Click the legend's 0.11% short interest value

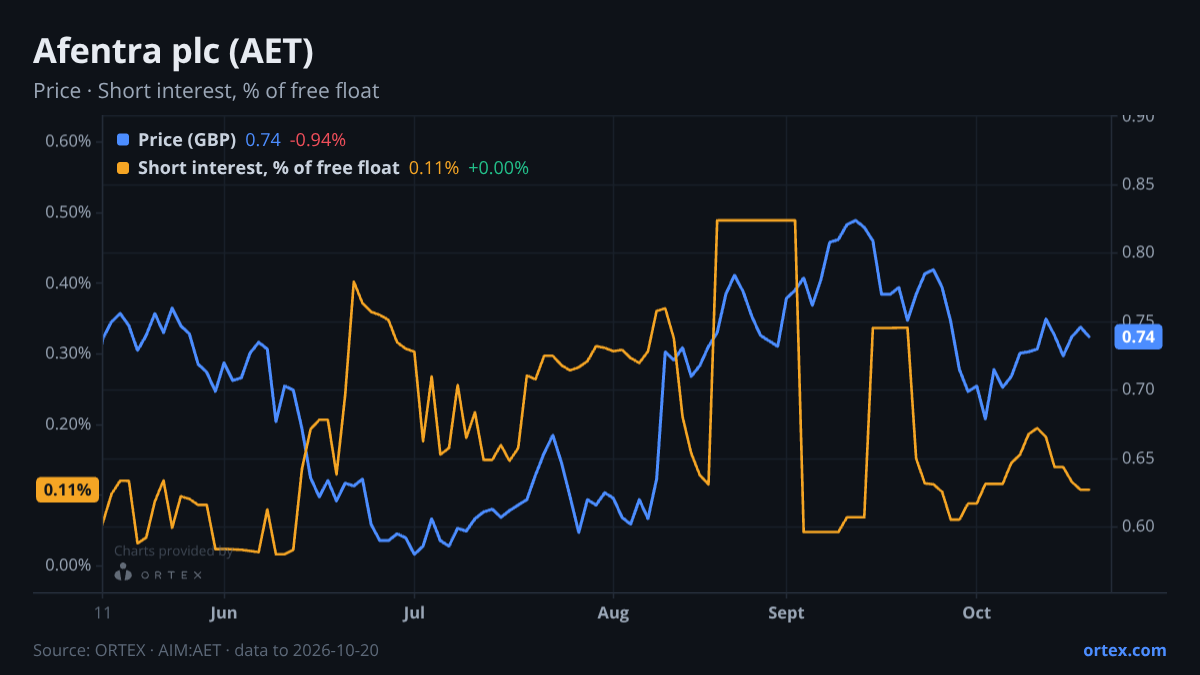(x=434, y=168)
